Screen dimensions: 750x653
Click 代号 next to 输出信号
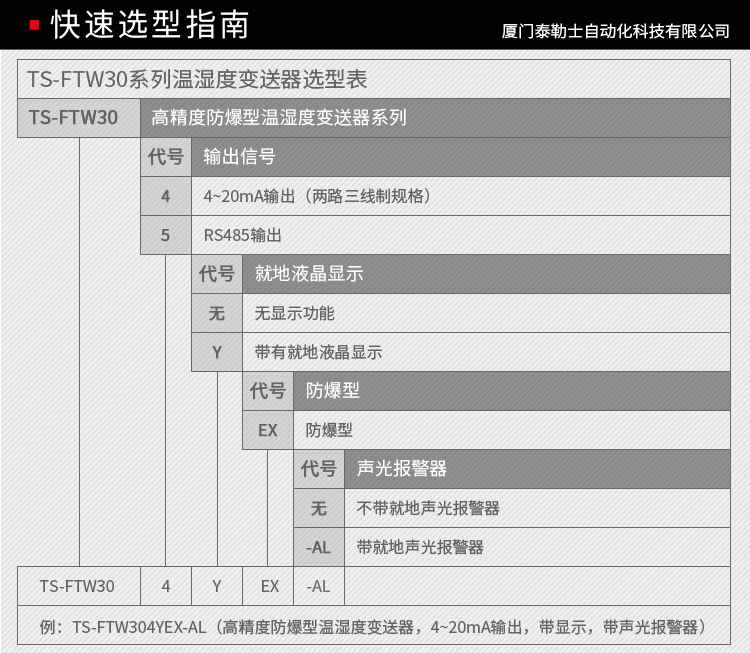[166, 157]
